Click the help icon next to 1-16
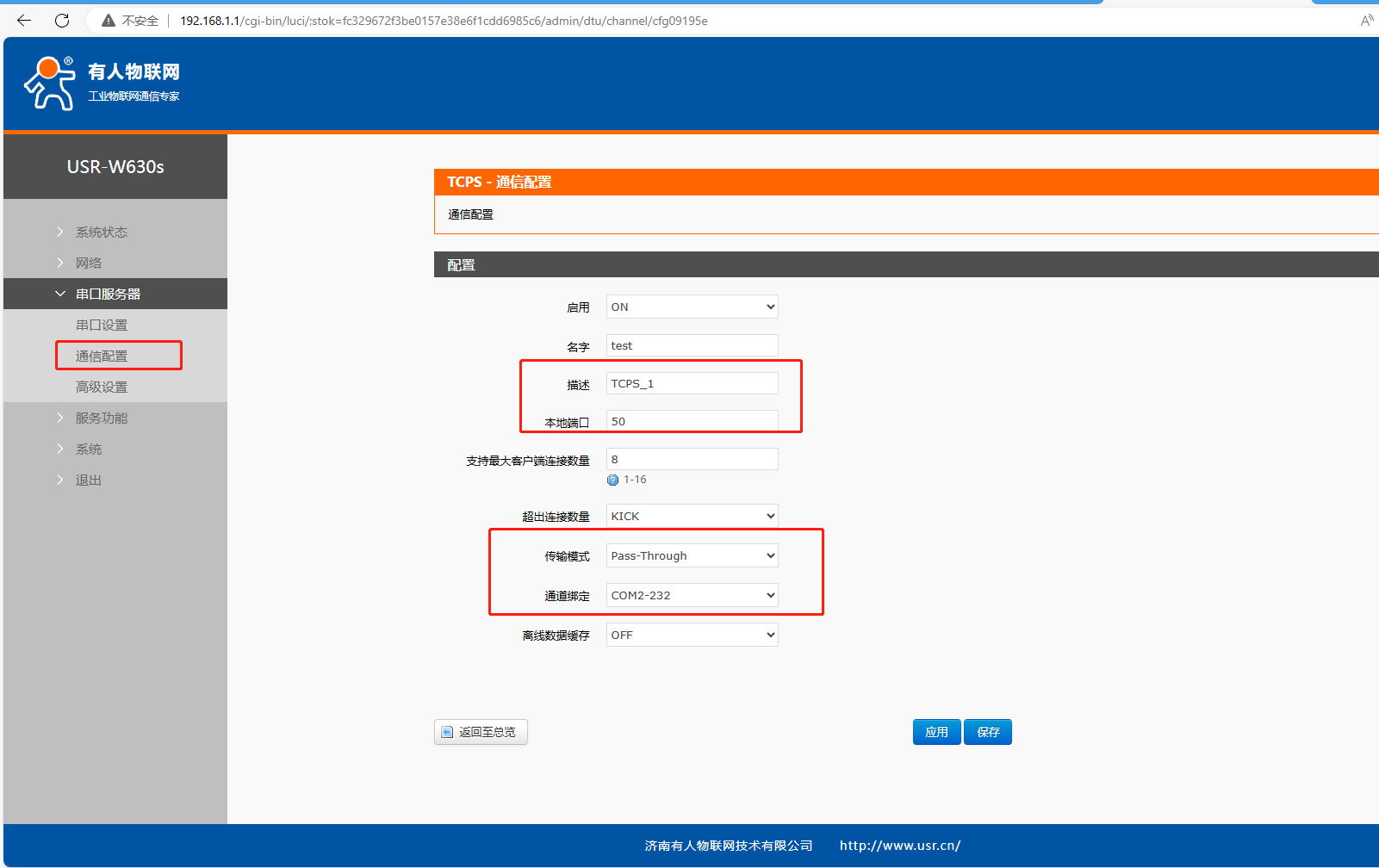 pos(612,480)
